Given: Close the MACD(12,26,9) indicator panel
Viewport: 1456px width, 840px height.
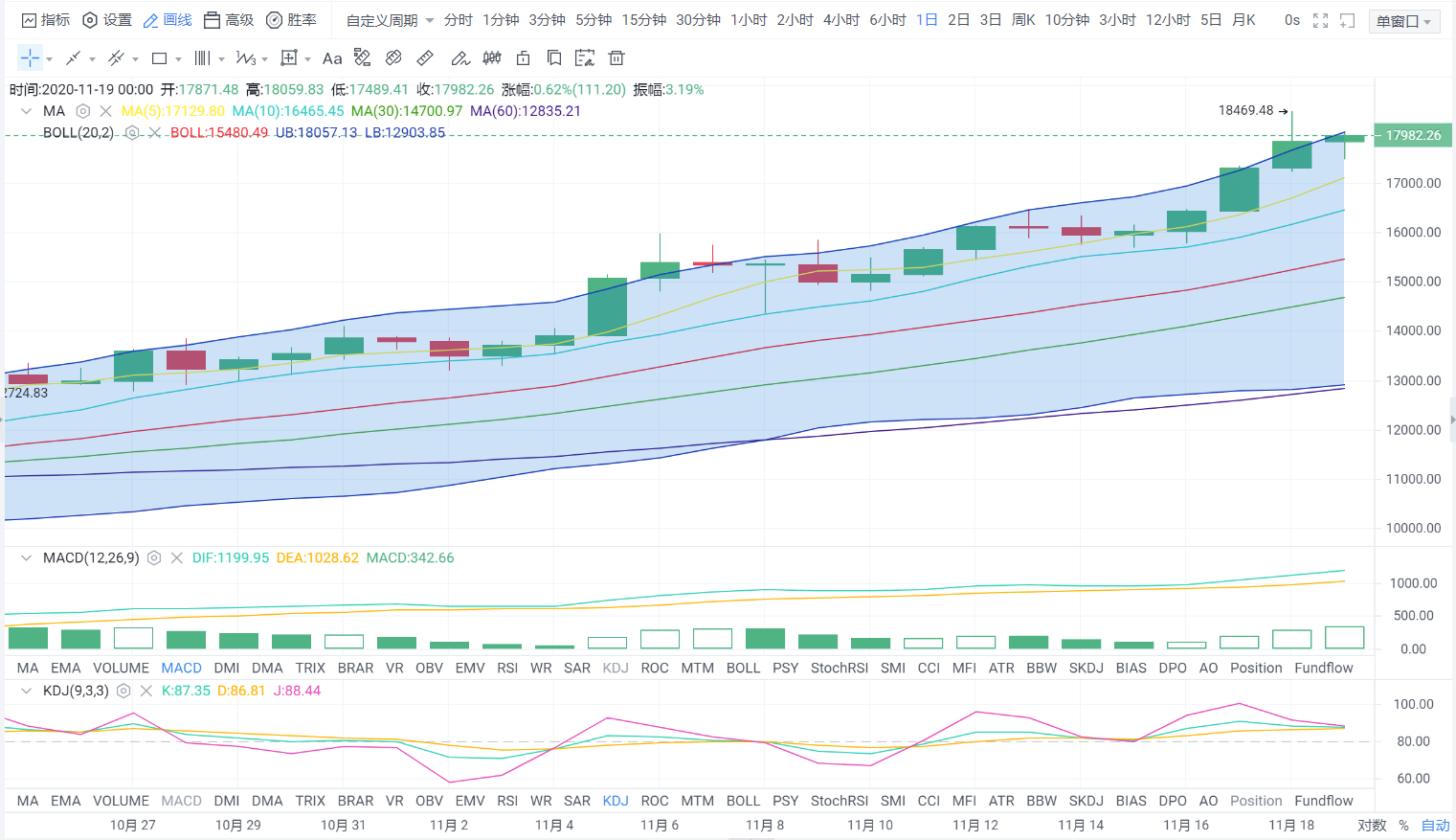Looking at the screenshot, I should tap(177, 557).
